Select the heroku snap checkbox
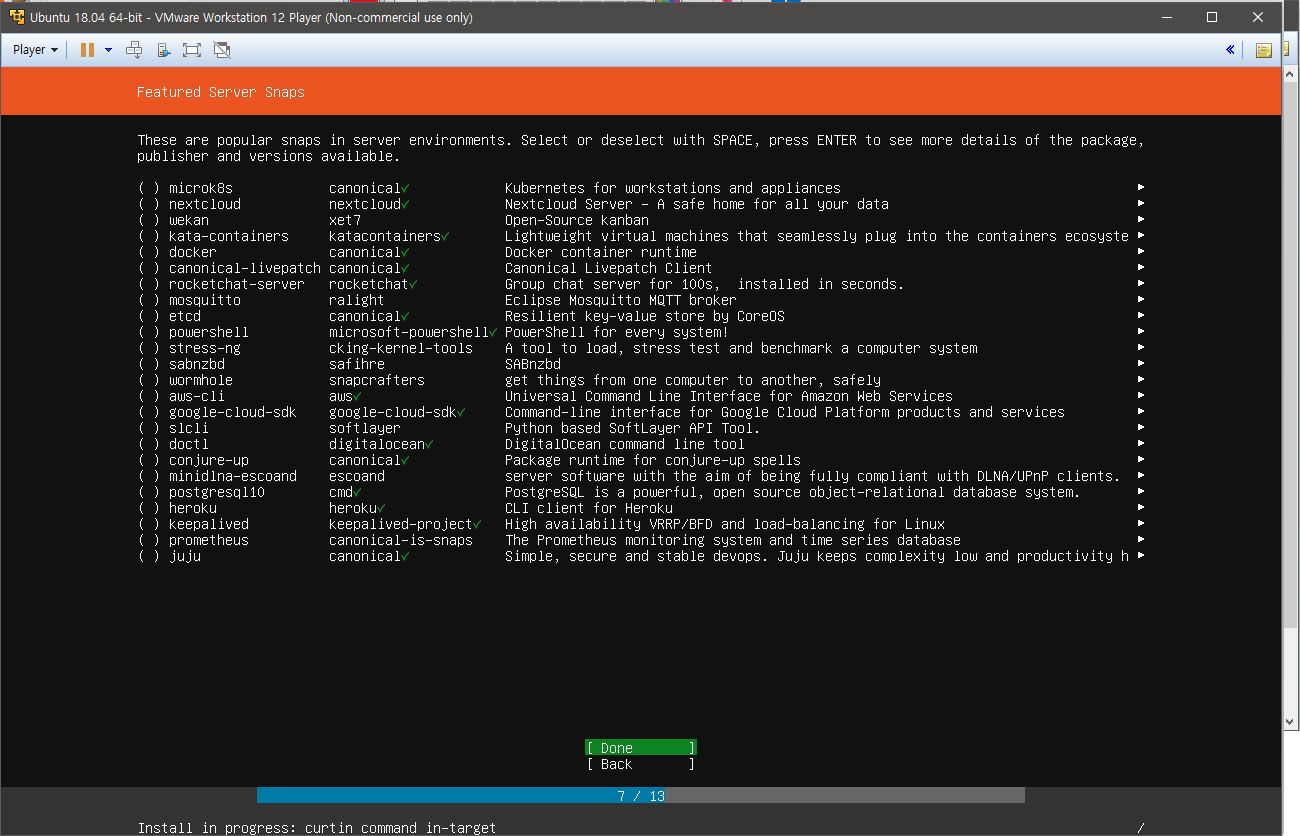Image resolution: width=1300 pixels, height=836 pixels. click(149, 508)
